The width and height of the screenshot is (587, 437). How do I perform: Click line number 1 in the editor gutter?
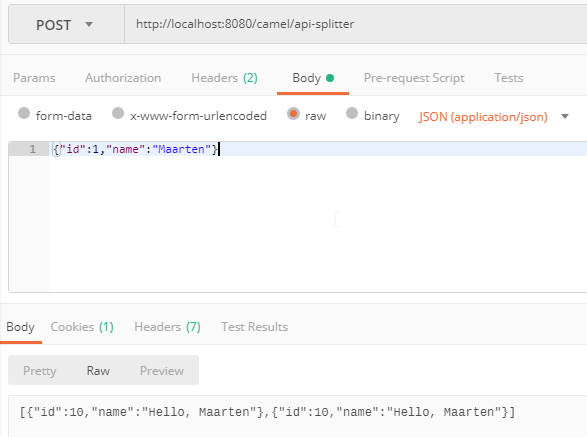pos(33,149)
